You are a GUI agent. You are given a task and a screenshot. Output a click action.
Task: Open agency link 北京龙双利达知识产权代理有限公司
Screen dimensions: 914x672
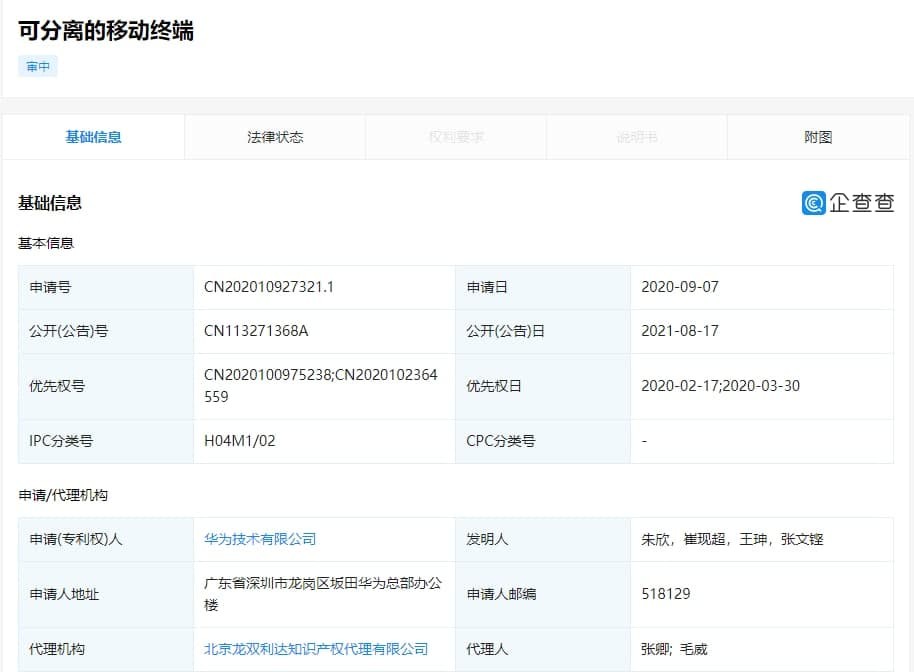316,649
